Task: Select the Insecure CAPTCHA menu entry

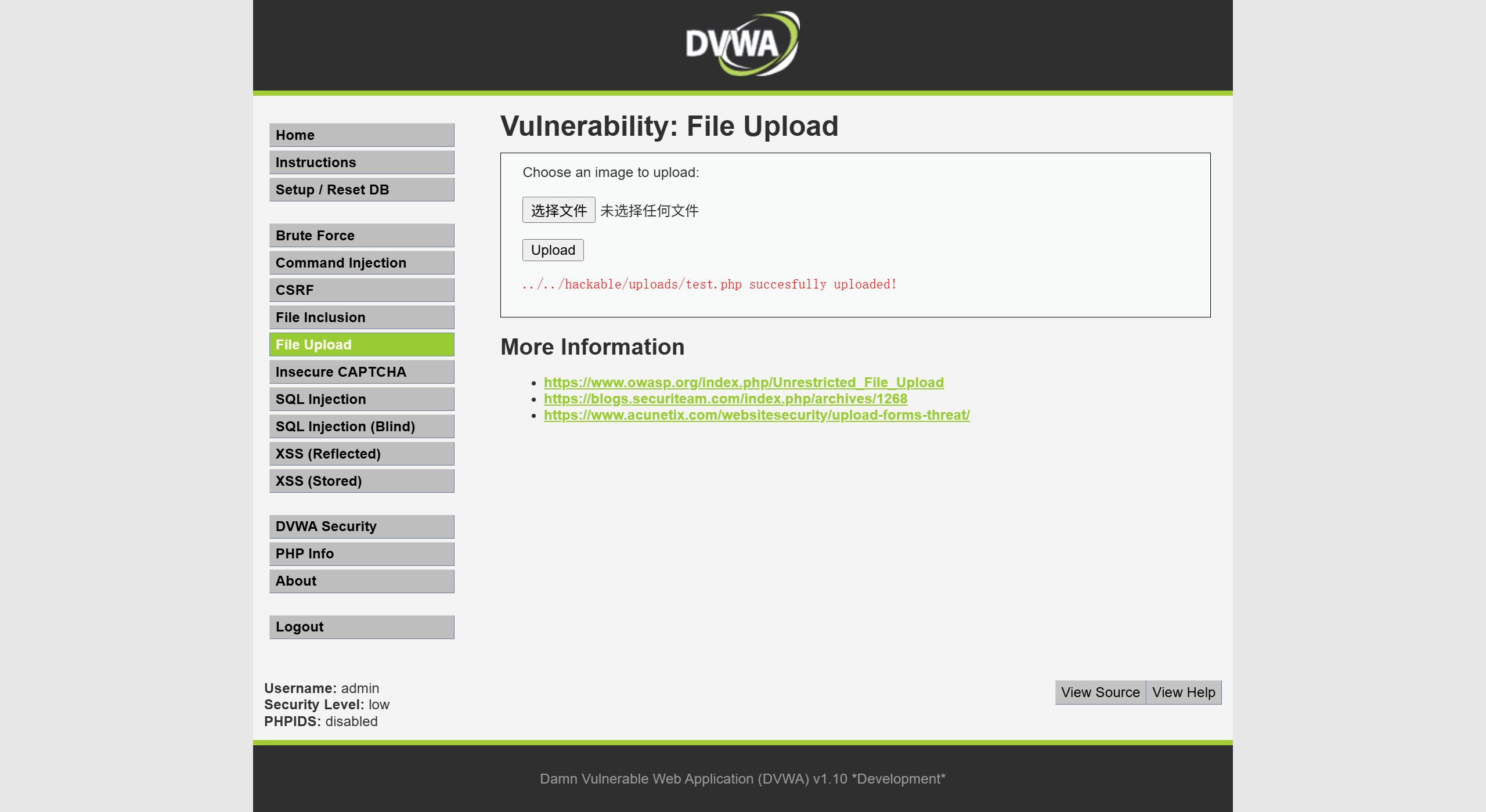Action: (x=361, y=372)
